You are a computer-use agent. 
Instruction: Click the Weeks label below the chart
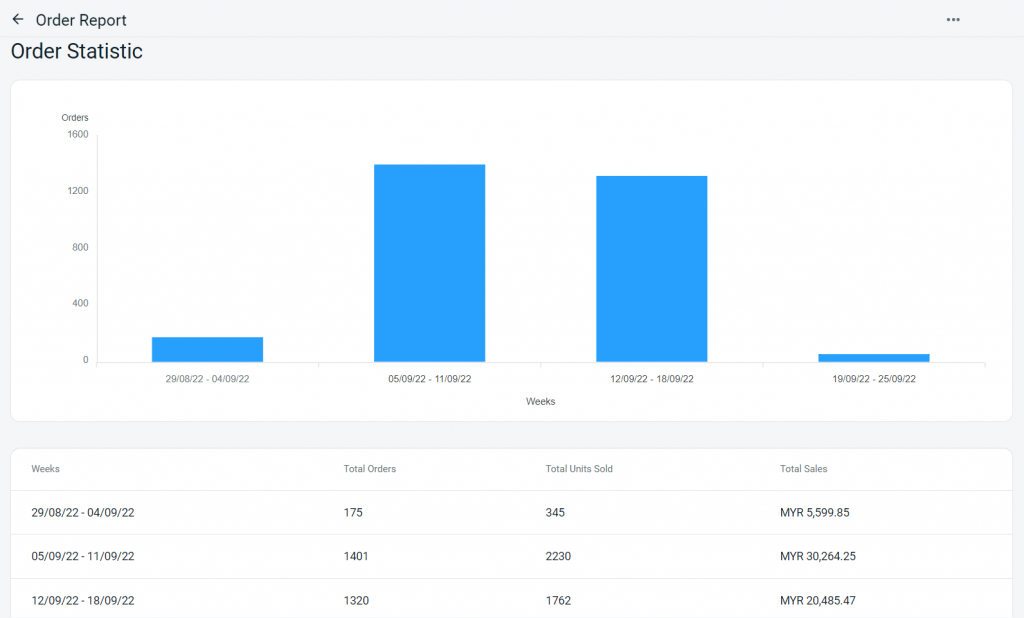click(x=540, y=401)
